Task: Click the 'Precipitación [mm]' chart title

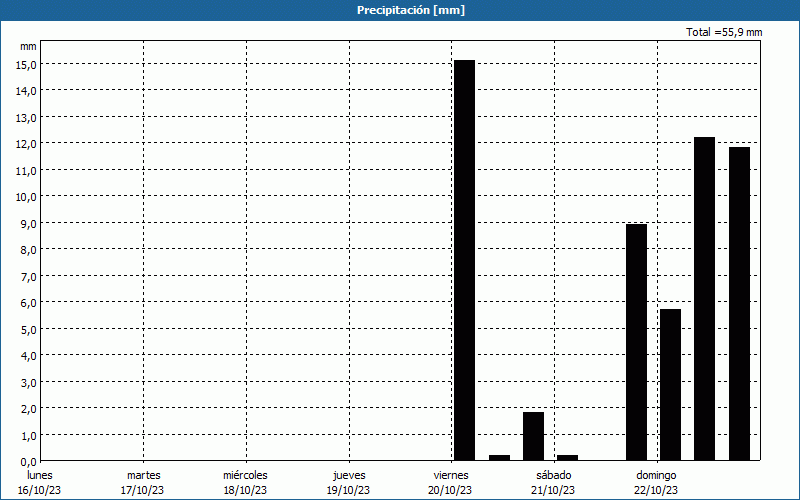Action: [x=411, y=10]
